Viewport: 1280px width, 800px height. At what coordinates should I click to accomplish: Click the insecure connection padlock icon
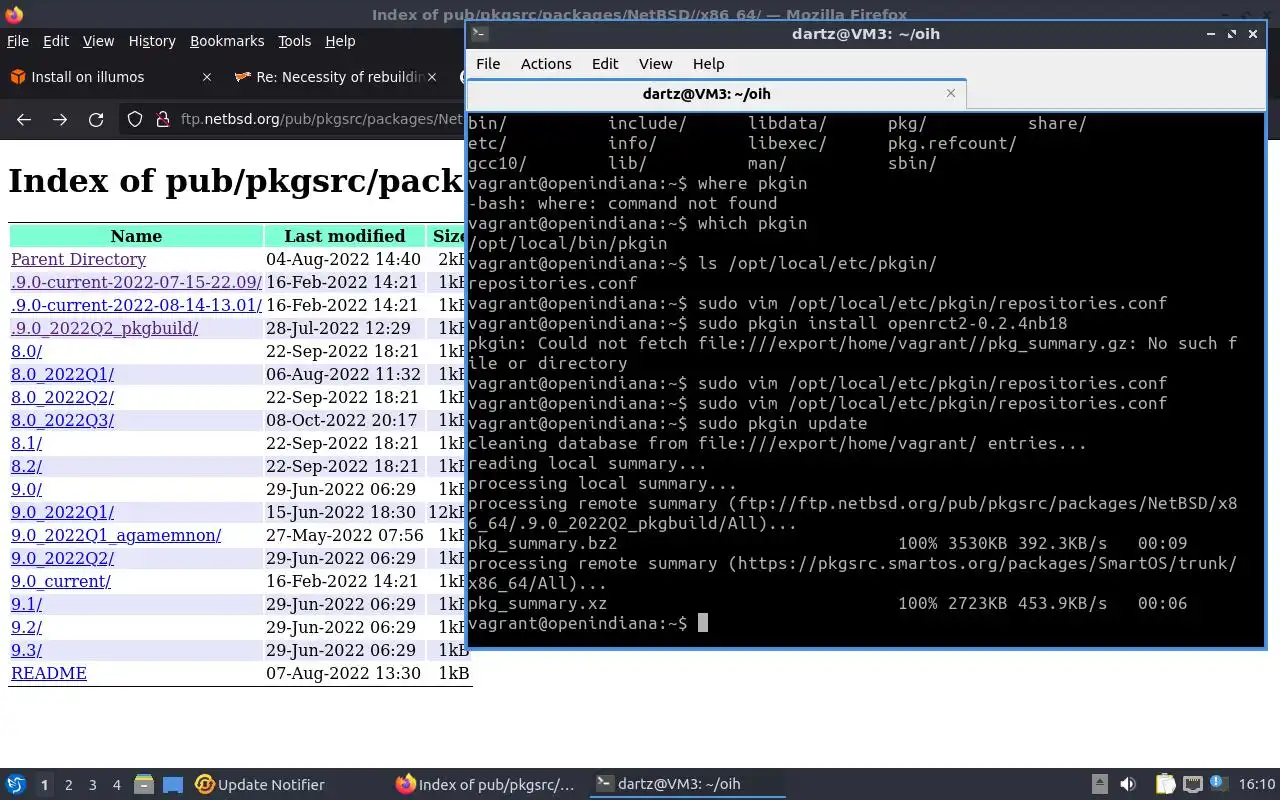(x=163, y=120)
